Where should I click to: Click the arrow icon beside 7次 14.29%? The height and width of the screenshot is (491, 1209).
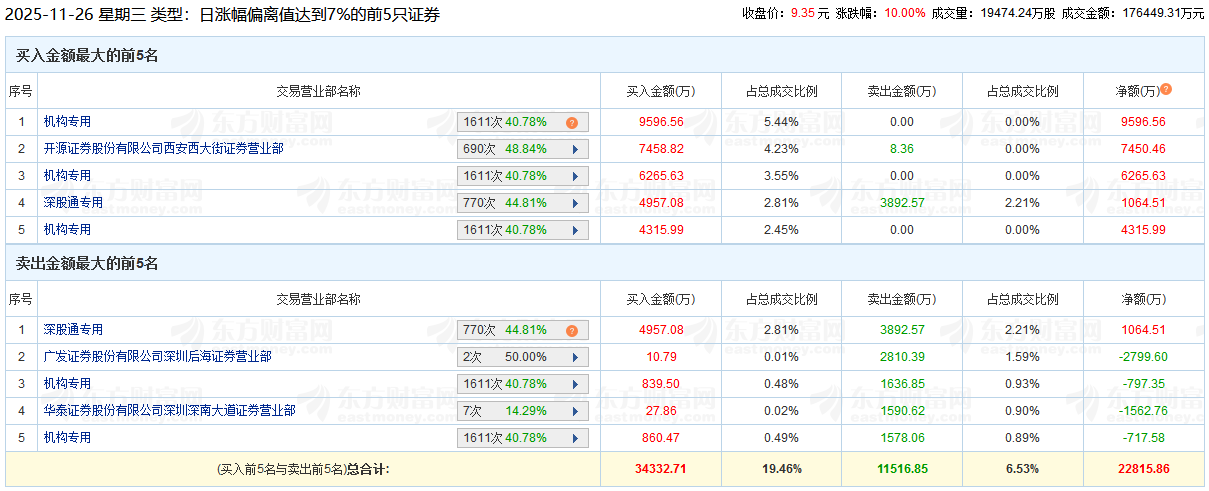575,411
